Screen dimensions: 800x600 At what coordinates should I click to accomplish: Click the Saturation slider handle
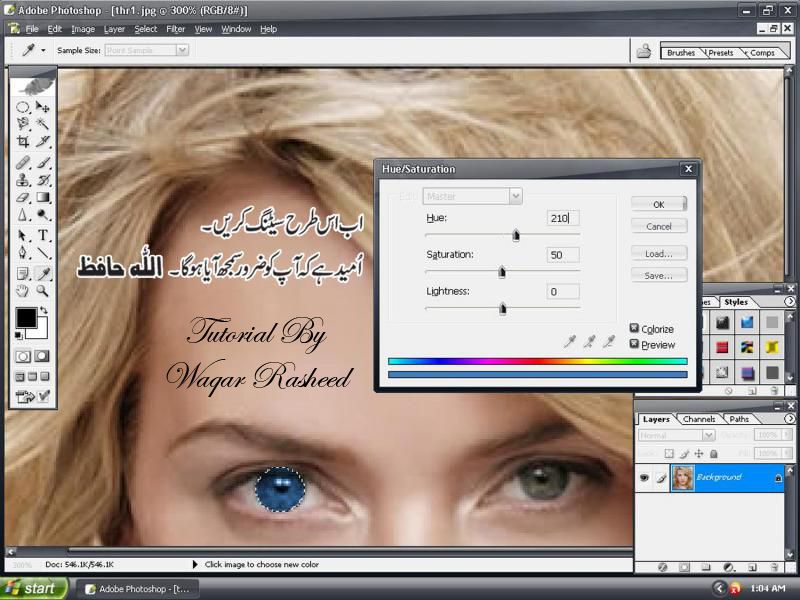click(x=502, y=271)
